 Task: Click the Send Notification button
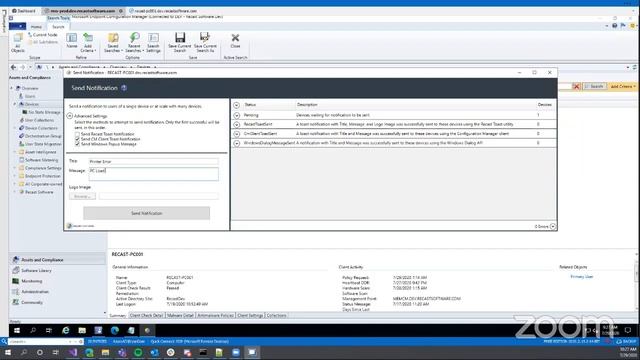[x=147, y=213]
